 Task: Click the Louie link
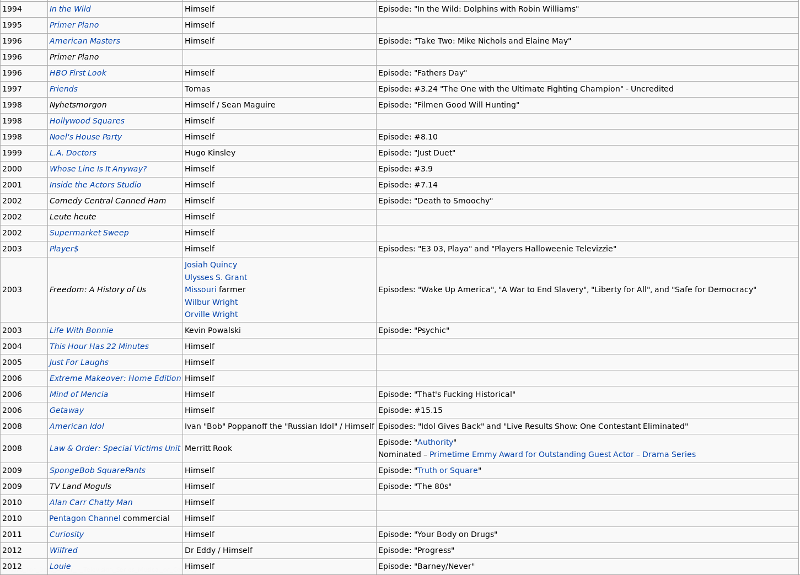coord(60,566)
